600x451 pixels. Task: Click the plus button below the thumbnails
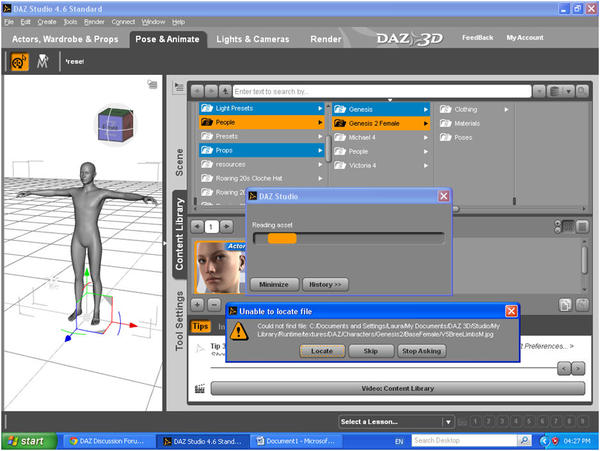(x=197, y=305)
